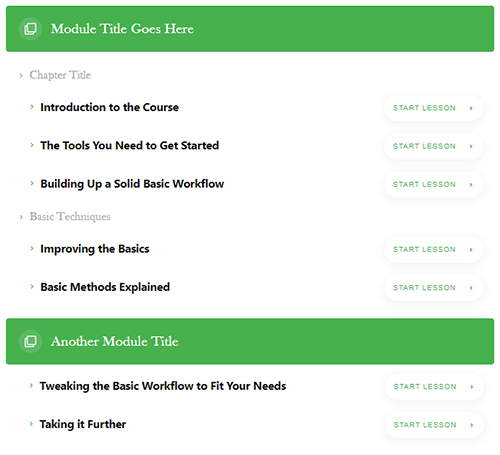Click green chevron before Improving the Basics

[32, 248]
